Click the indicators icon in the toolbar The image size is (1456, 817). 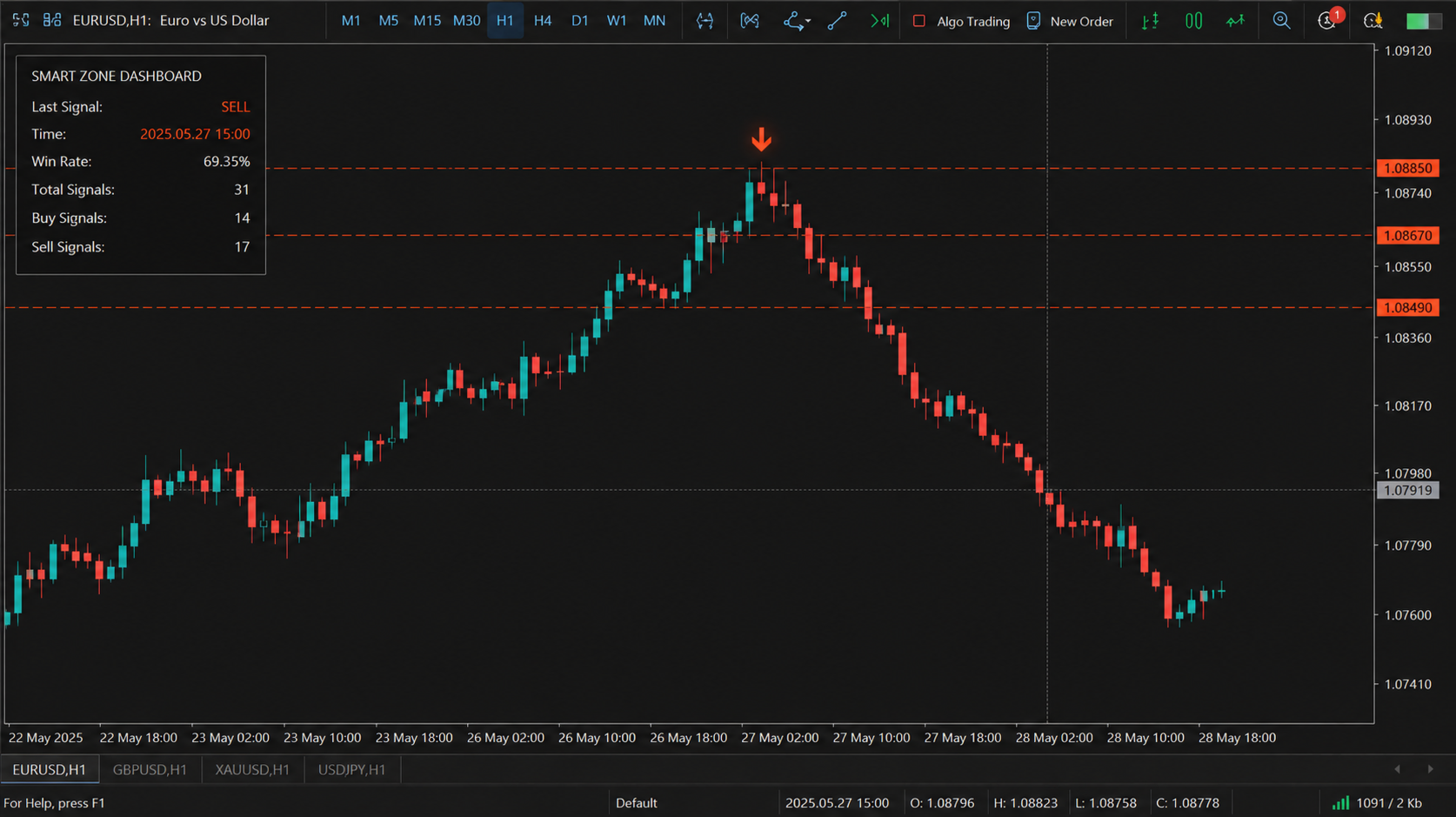[x=750, y=20]
